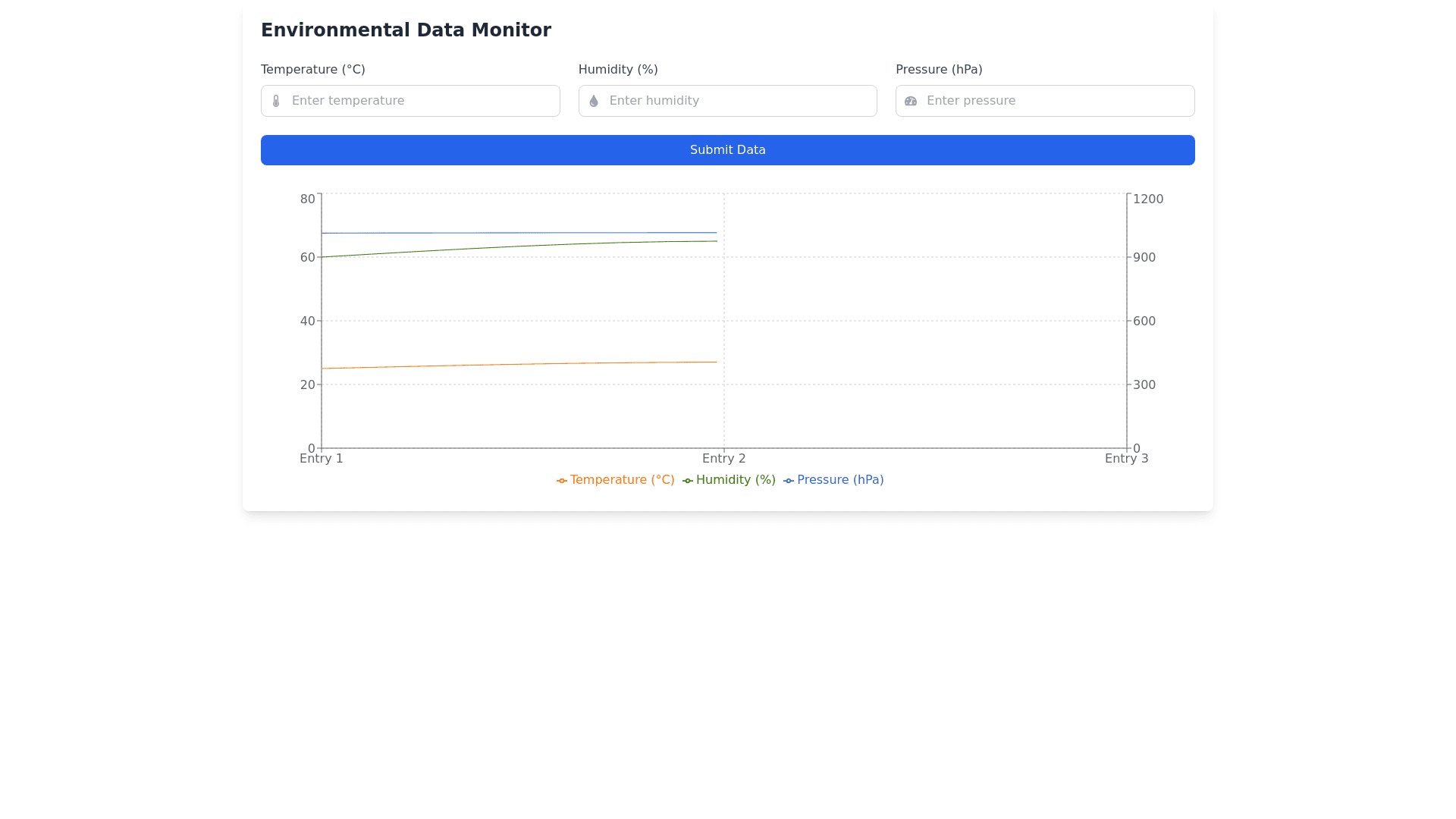Screen dimensions: 1456x819
Task: Toggle Humidity (%) series in legend
Action: pos(736,480)
